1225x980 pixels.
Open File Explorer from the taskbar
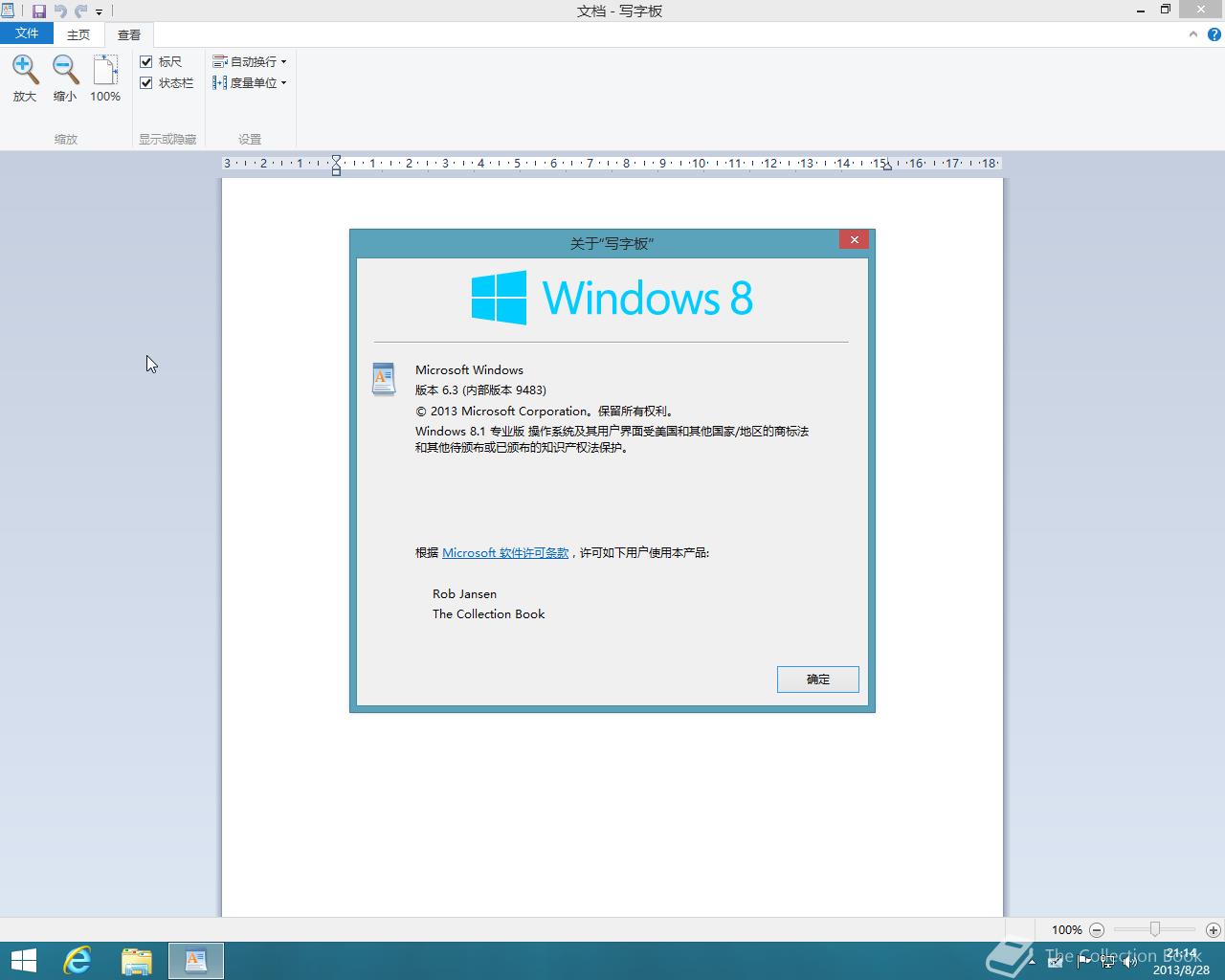click(137, 961)
